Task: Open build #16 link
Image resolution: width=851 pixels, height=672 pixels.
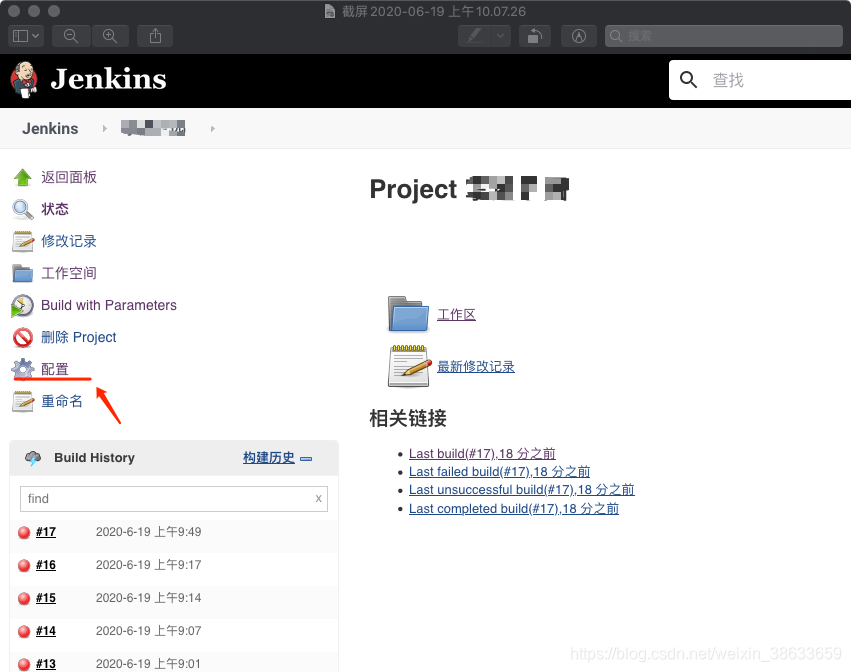Action: [x=46, y=565]
